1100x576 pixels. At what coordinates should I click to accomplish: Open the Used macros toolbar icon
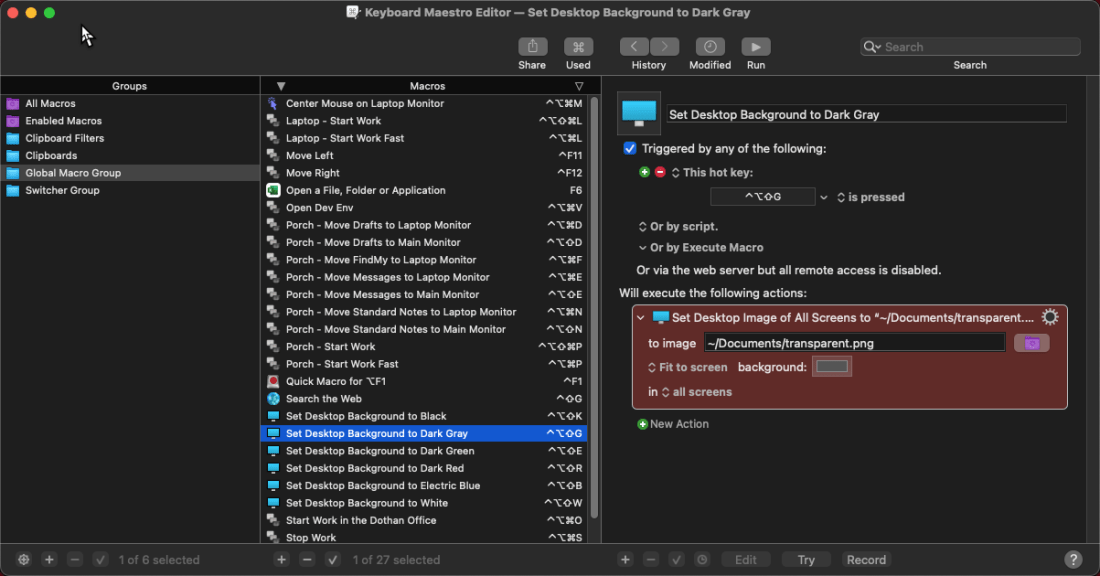pyautogui.click(x=578, y=47)
